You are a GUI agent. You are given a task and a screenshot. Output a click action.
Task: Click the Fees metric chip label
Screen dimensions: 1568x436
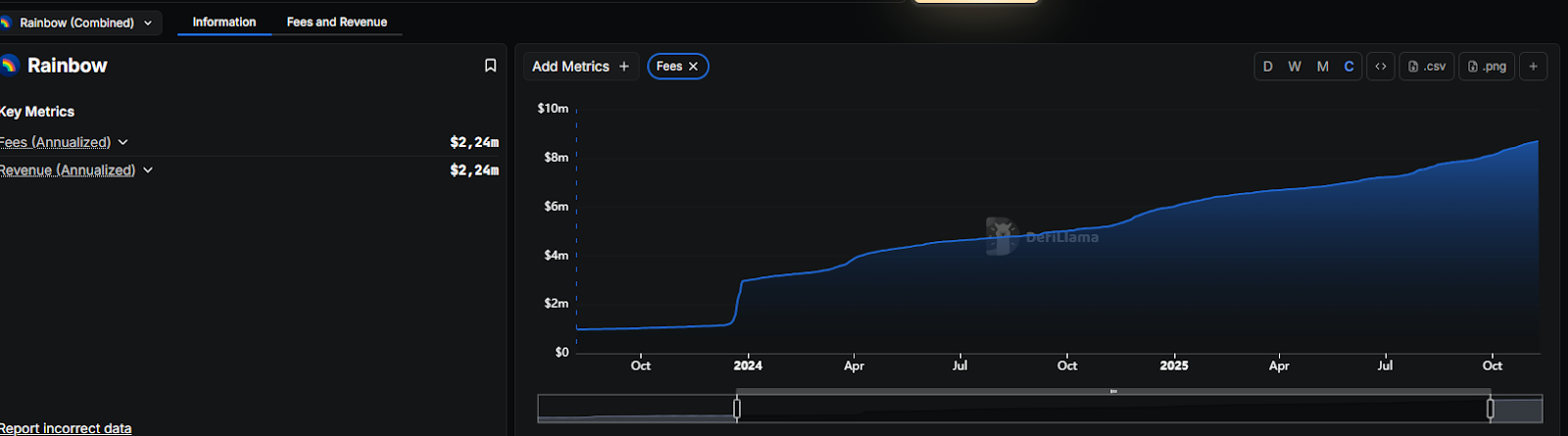(x=669, y=67)
